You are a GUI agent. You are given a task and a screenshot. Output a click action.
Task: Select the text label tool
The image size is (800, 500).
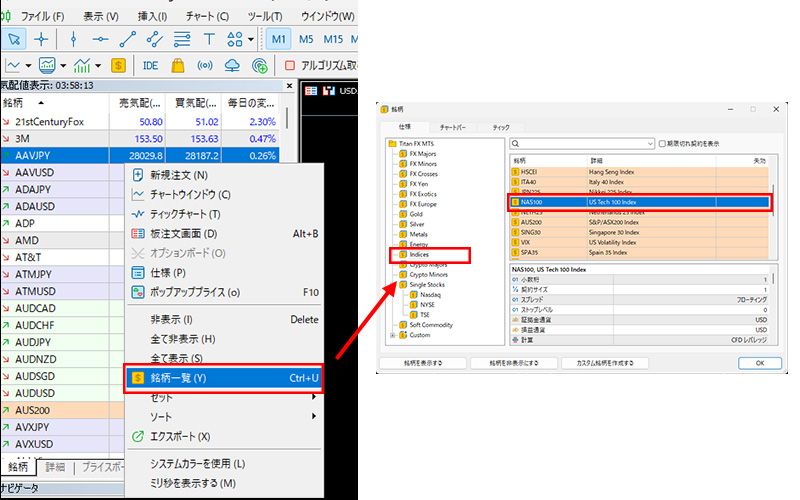coord(209,39)
